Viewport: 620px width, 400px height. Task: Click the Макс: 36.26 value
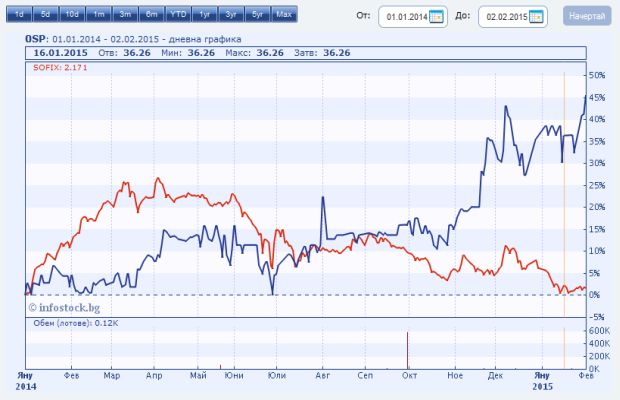coord(254,53)
